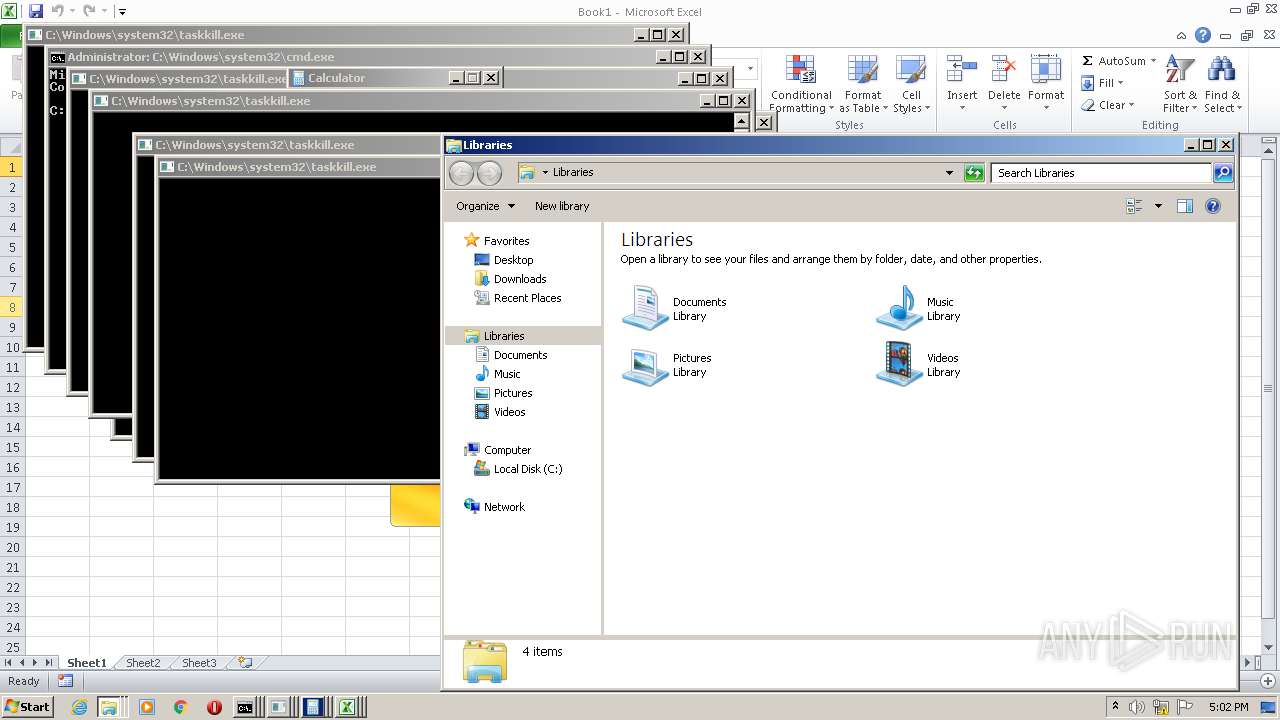
Task: Open Format as Table in Excel ribbon
Action: 862,84
